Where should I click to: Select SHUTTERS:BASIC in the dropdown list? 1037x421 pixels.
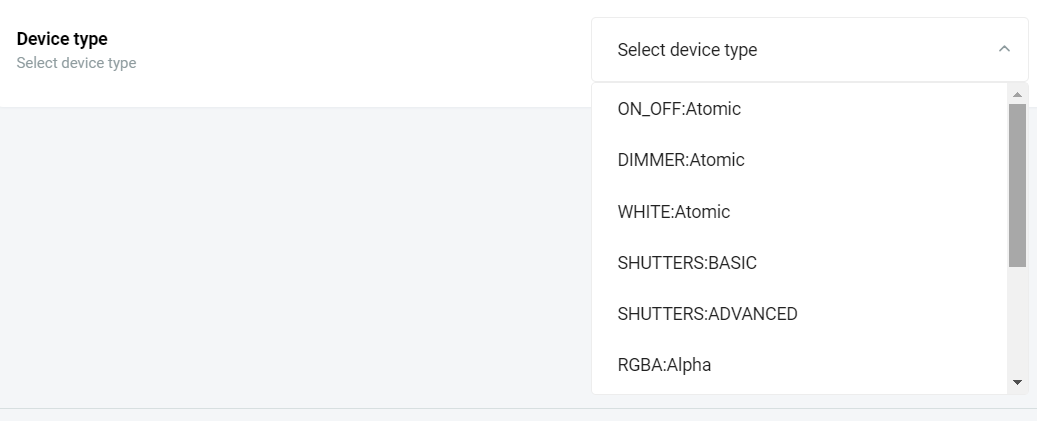point(687,263)
